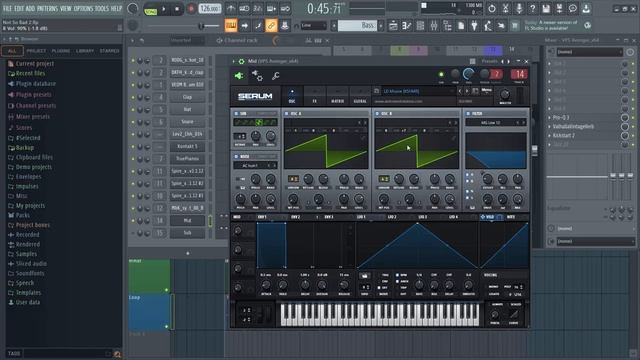Select the Snare channel button in the channel rack
The width and height of the screenshot is (640, 360).
tap(187, 122)
